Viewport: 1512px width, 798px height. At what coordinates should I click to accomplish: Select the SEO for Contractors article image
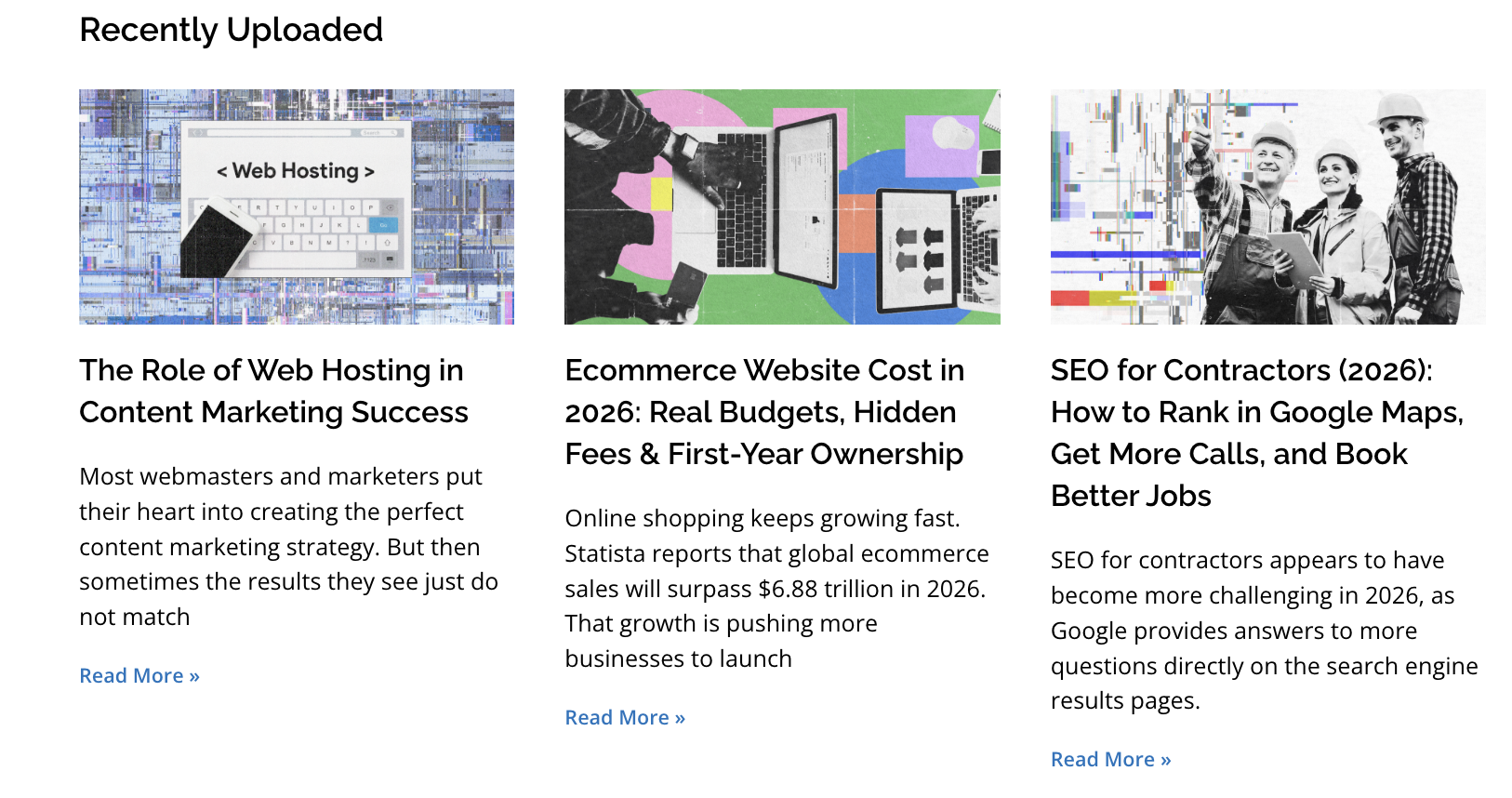[x=1267, y=206]
